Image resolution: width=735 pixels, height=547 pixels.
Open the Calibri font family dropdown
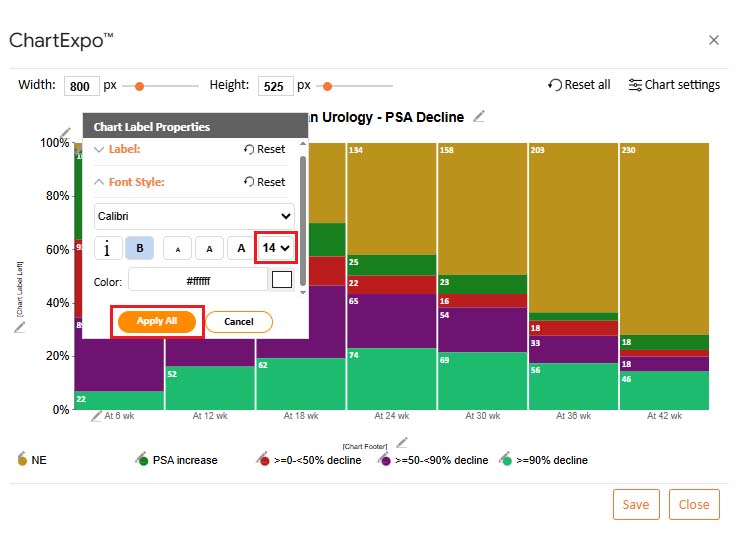pos(195,216)
